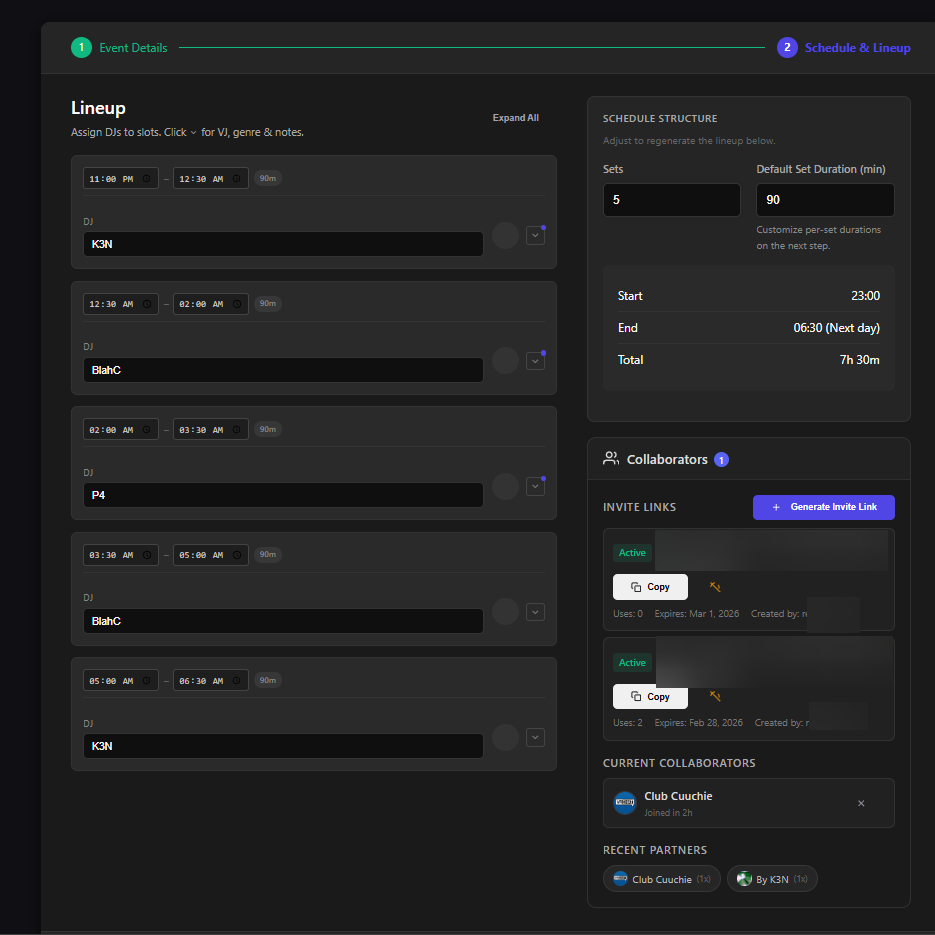This screenshot has height=935, width=935.
Task: Click the avatar circle beside the P4 DJ field
Action: [505, 487]
